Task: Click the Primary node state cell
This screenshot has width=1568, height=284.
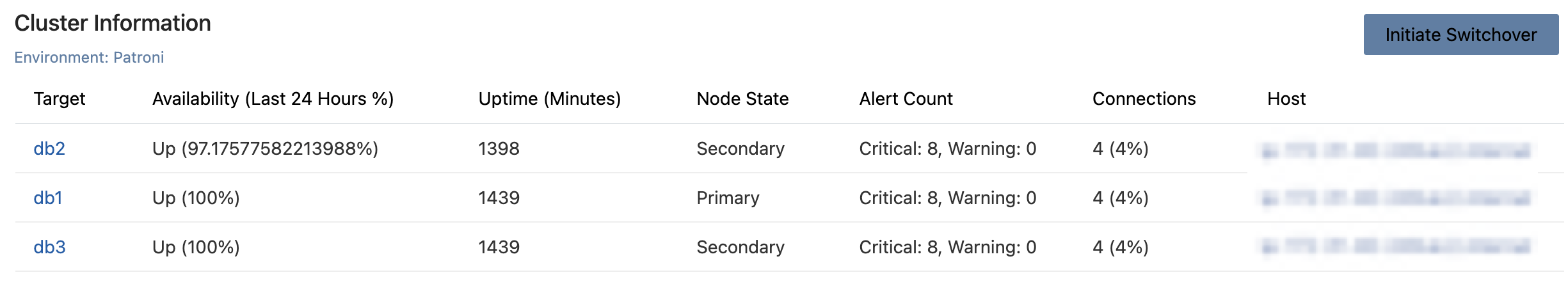Action: point(728,198)
